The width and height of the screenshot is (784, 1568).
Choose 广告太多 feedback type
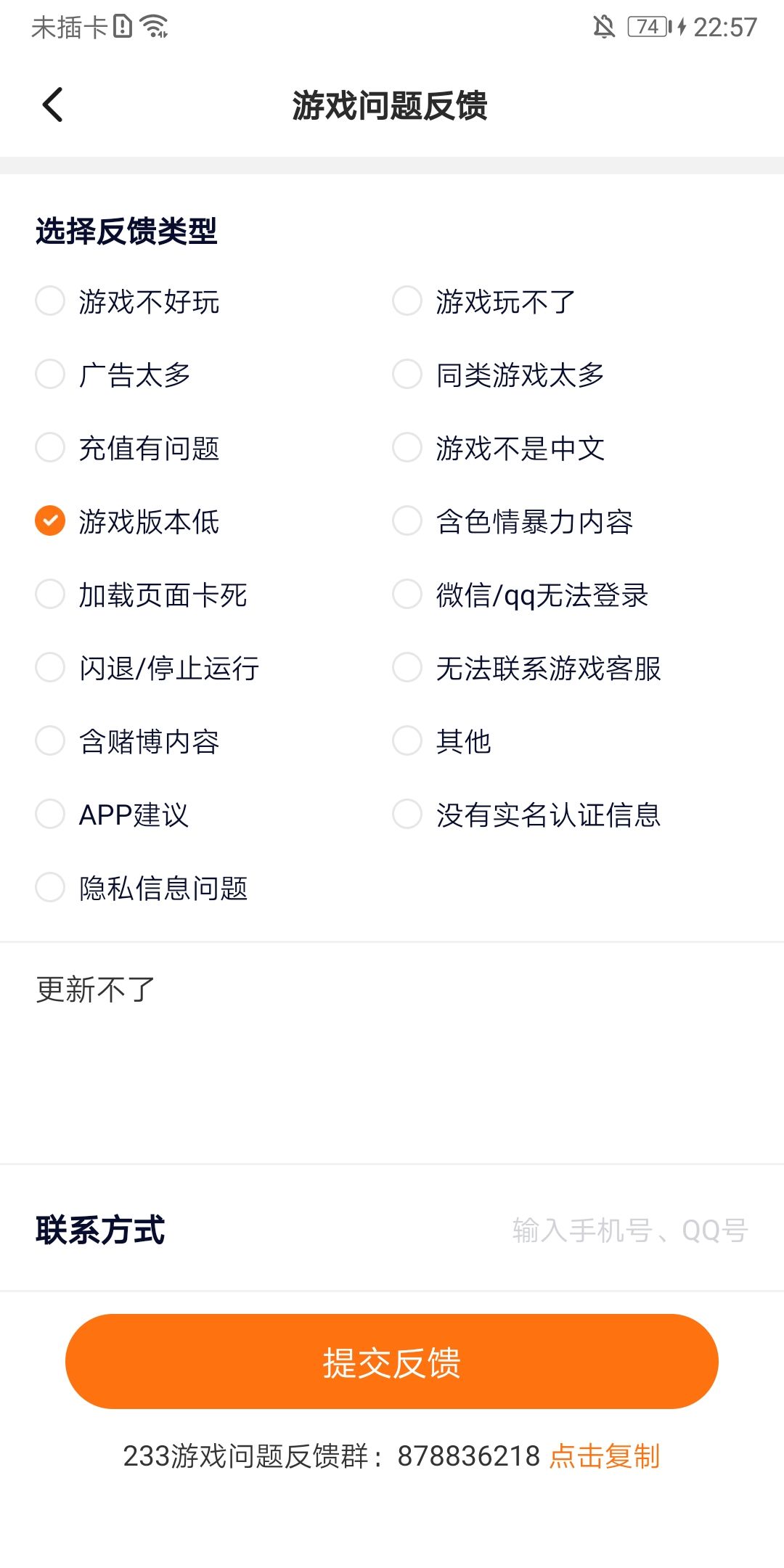pos(50,375)
